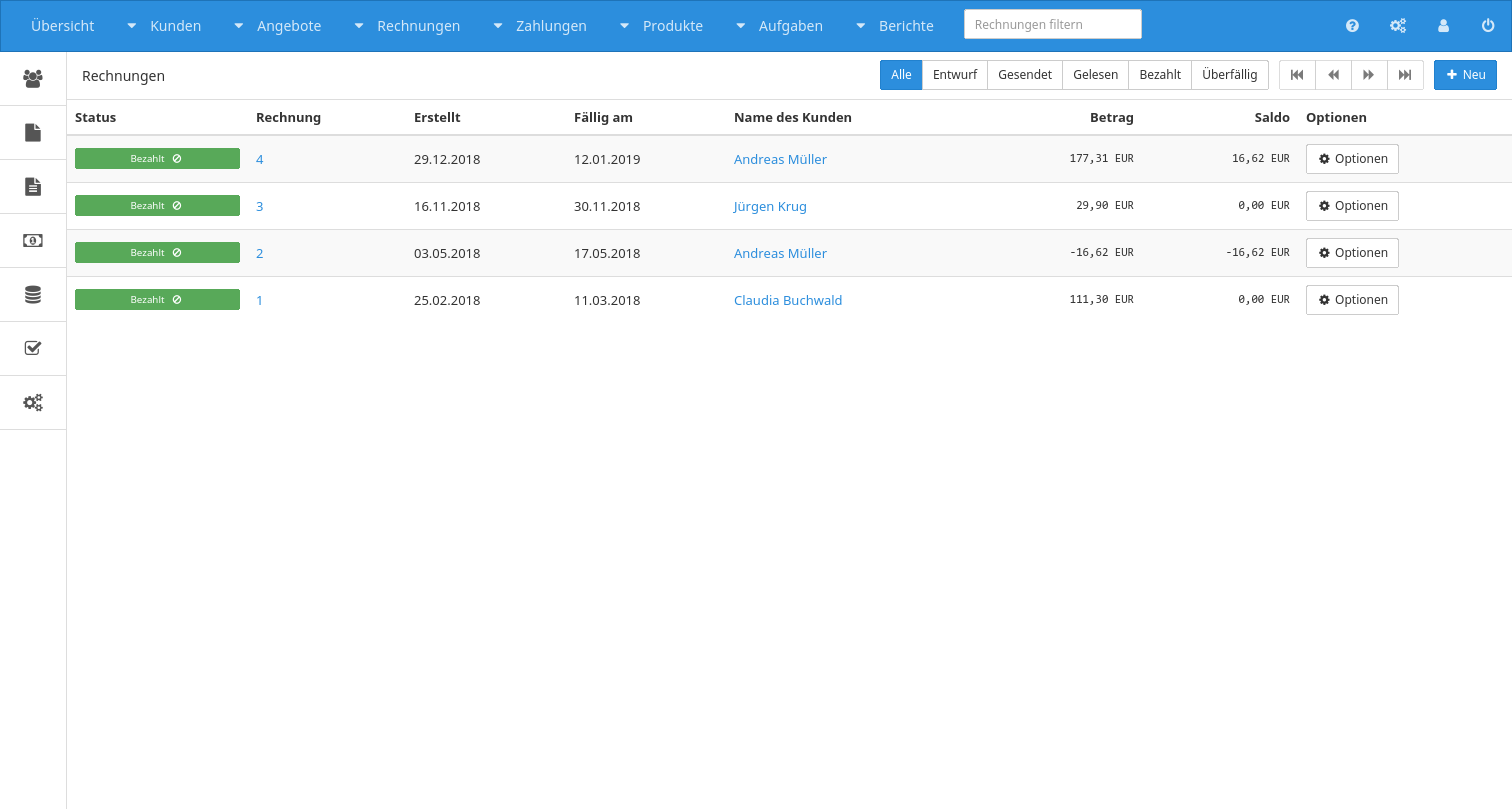This screenshot has height=809, width=1512.
Task: Show only Überfällig invoices
Action: coord(1229,75)
